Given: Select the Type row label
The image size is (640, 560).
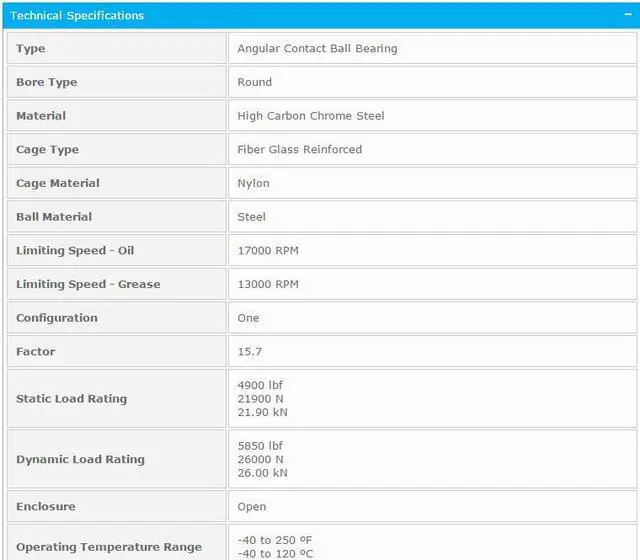Looking at the screenshot, I should [31, 49].
